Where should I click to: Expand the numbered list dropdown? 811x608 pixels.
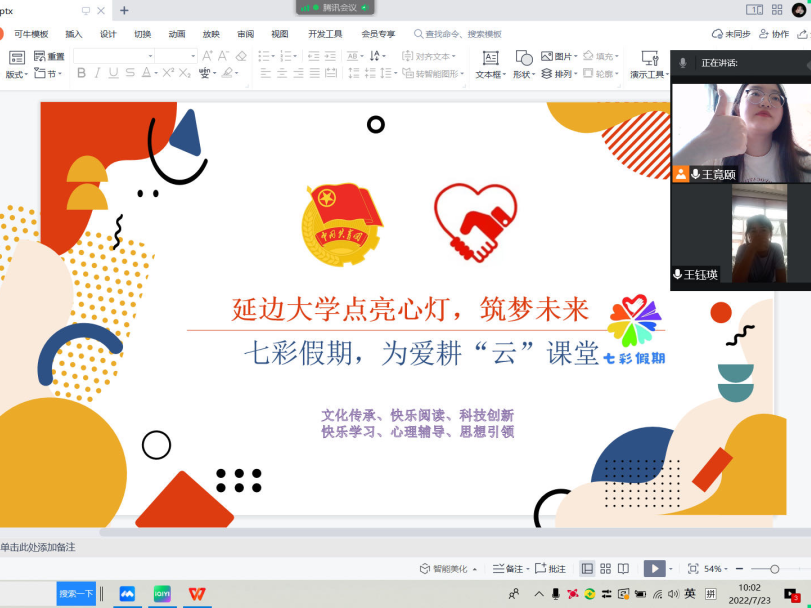click(295, 56)
